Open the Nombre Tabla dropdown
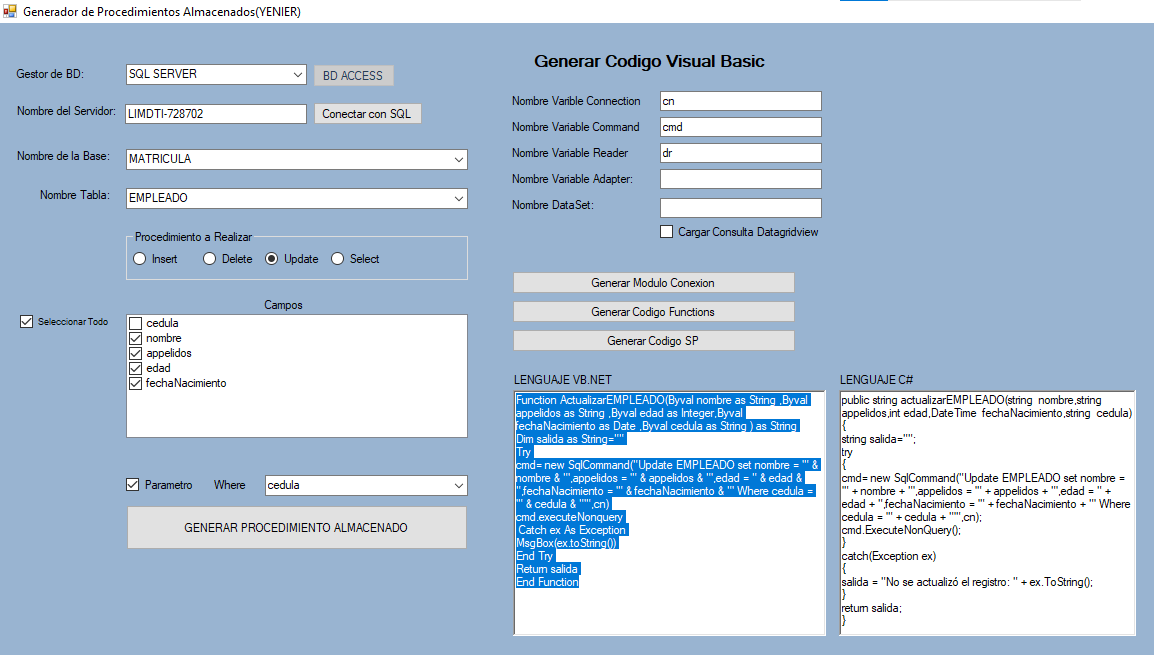 tap(458, 199)
